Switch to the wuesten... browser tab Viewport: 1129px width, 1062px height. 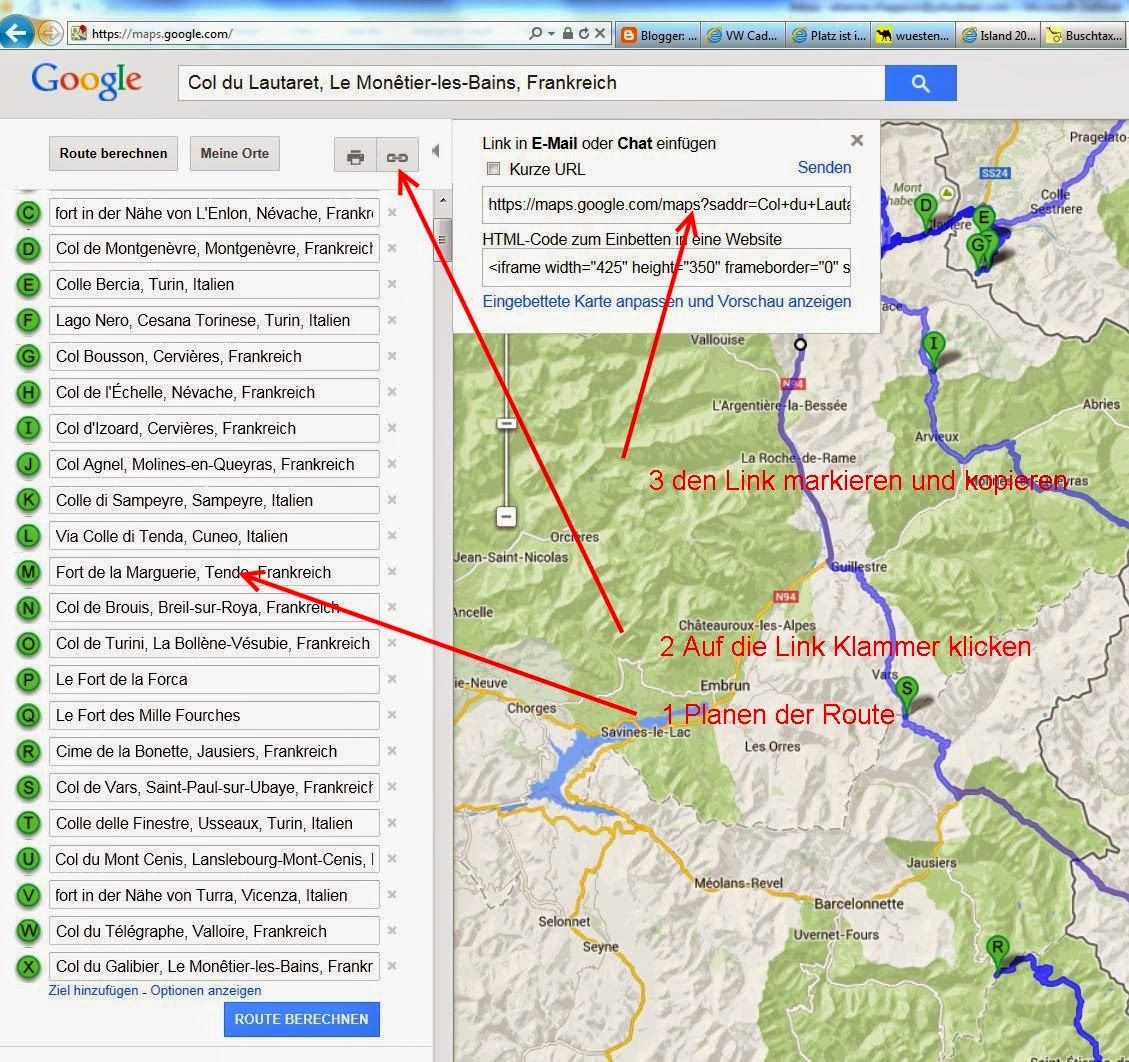coord(914,35)
